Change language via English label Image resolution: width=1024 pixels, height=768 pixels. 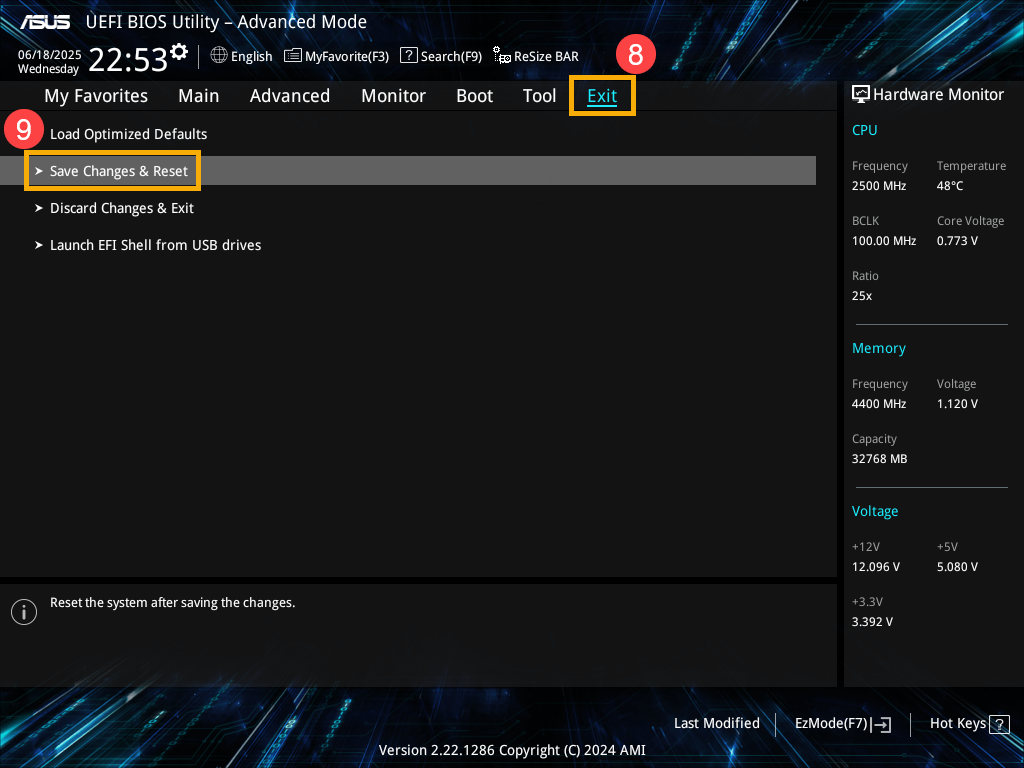coord(251,56)
